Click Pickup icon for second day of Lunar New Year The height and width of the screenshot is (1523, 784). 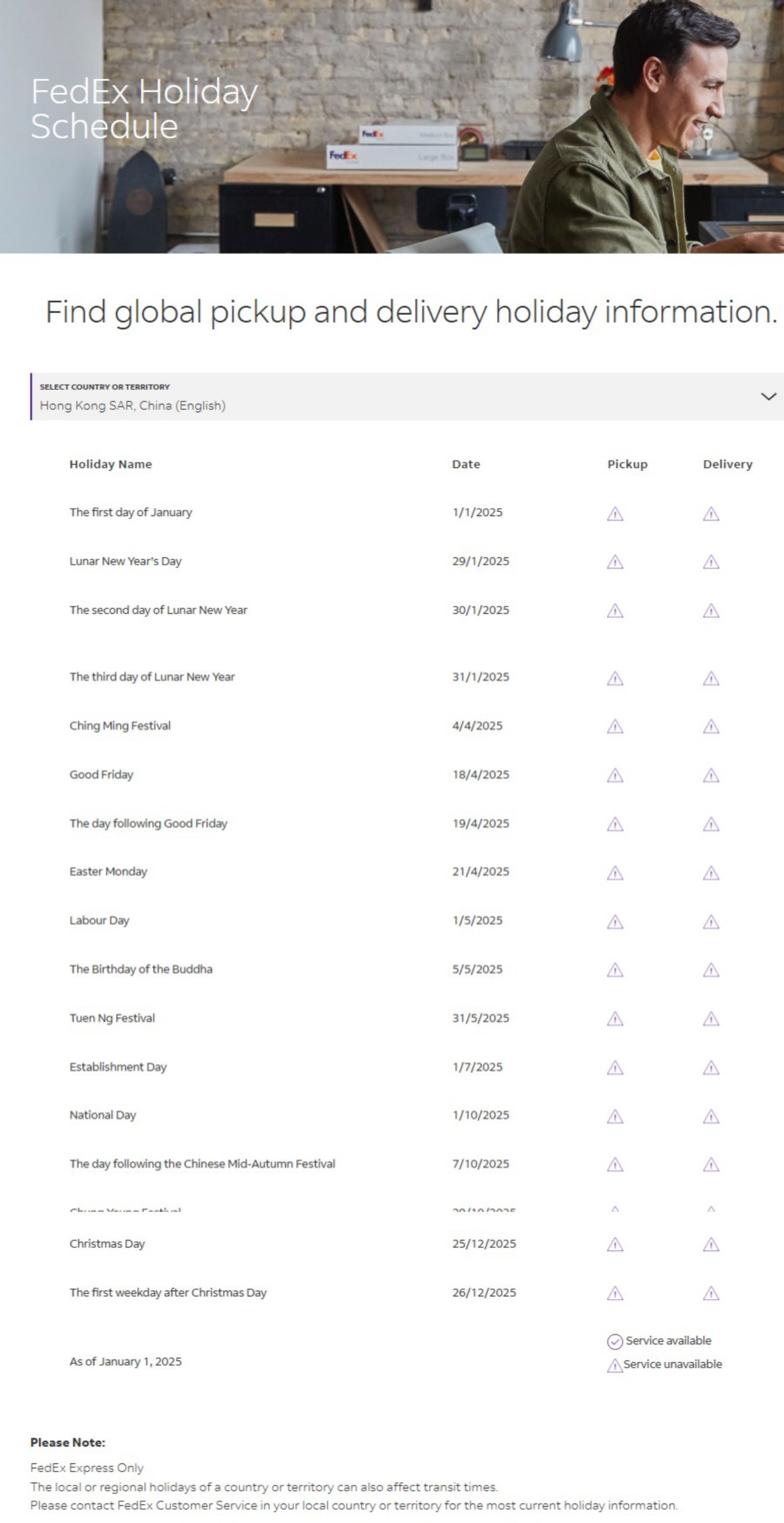615,611
